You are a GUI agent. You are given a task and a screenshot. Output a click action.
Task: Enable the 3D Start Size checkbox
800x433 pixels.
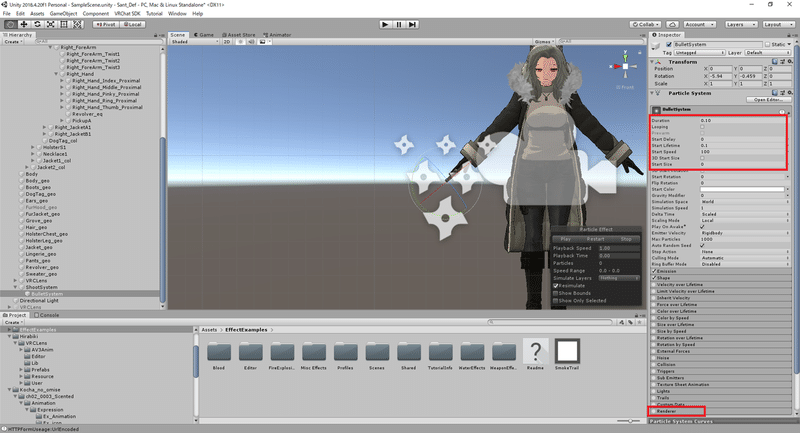(x=702, y=158)
